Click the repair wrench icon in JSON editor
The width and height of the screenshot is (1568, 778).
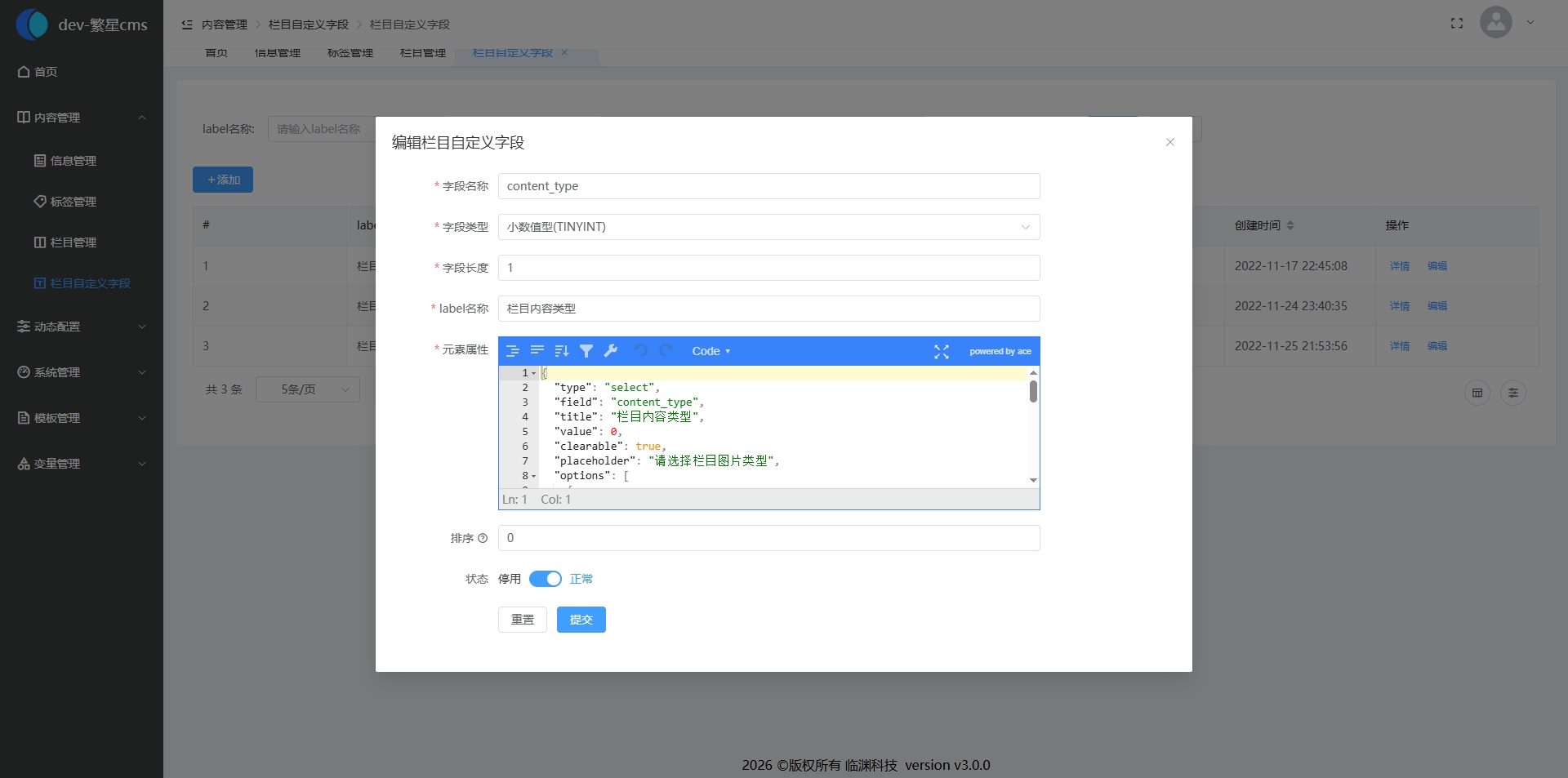(610, 351)
